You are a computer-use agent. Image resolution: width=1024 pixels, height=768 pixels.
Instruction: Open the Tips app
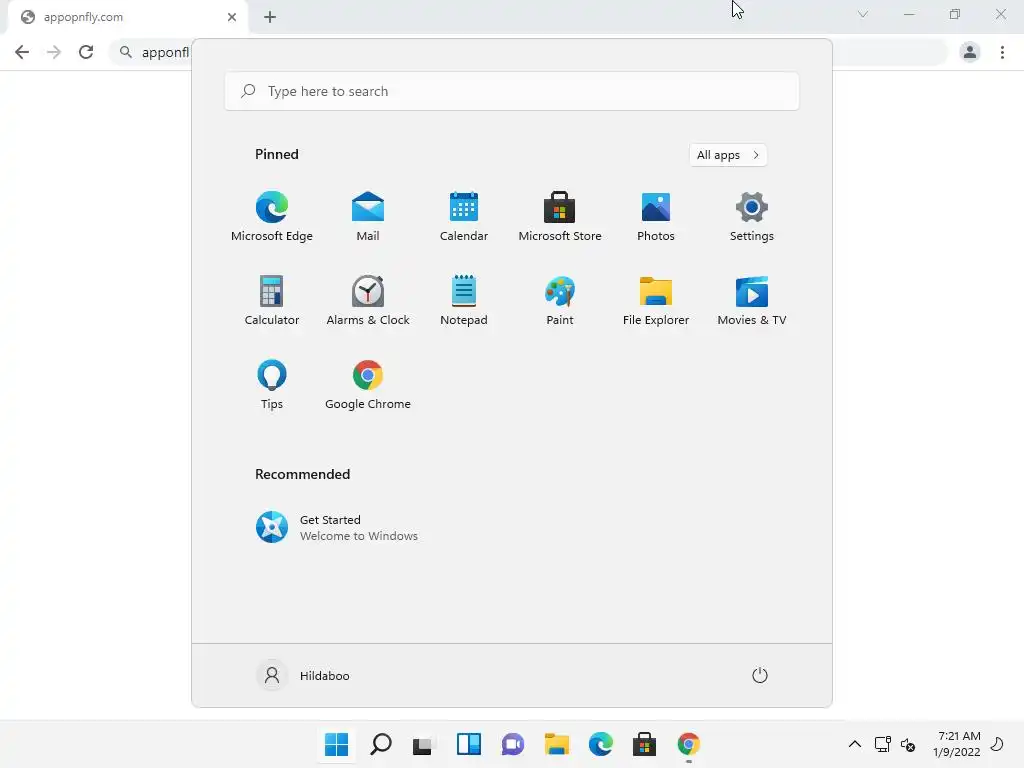pyautogui.click(x=272, y=385)
